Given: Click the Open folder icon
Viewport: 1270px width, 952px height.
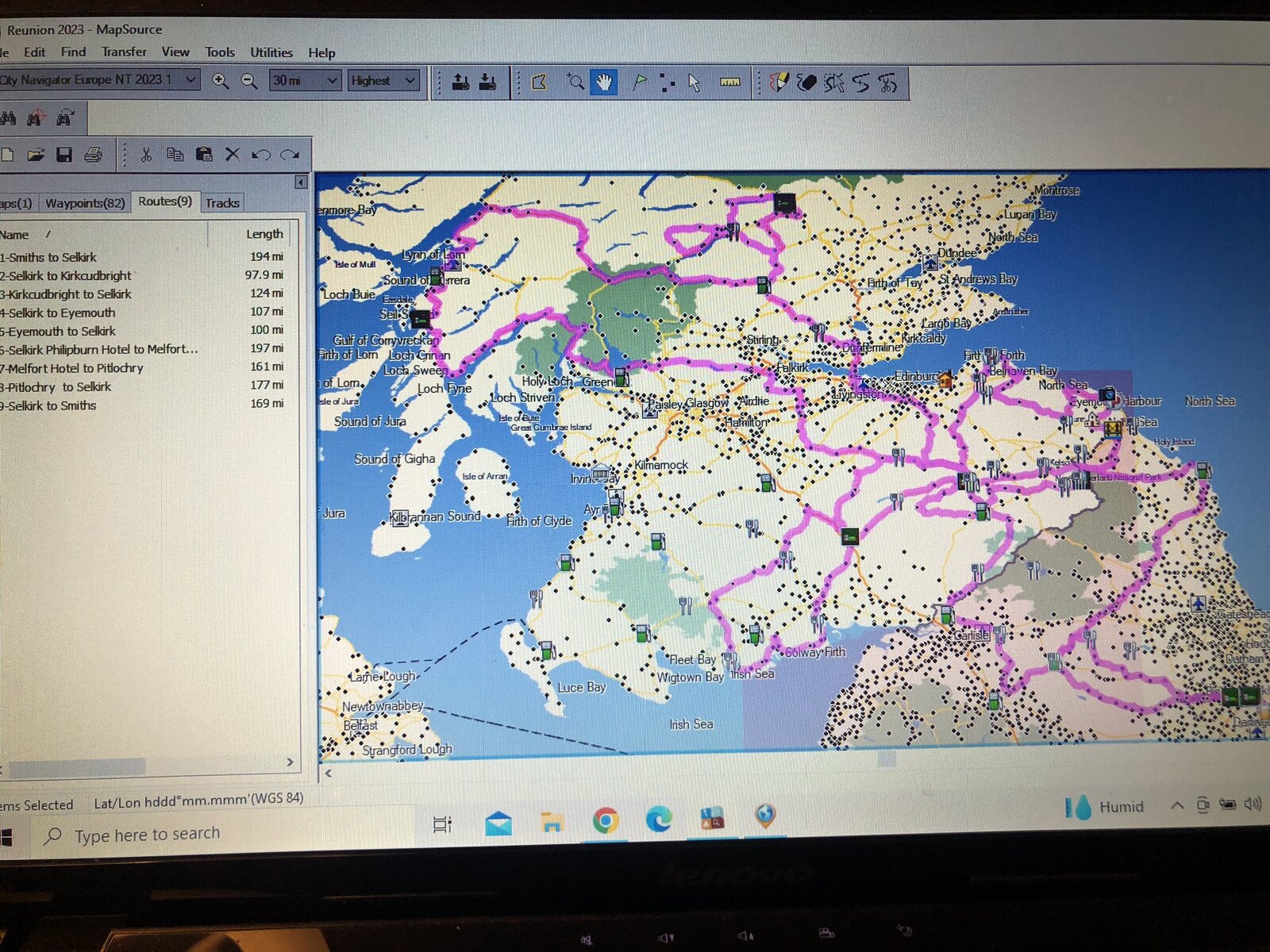Looking at the screenshot, I should [x=36, y=155].
